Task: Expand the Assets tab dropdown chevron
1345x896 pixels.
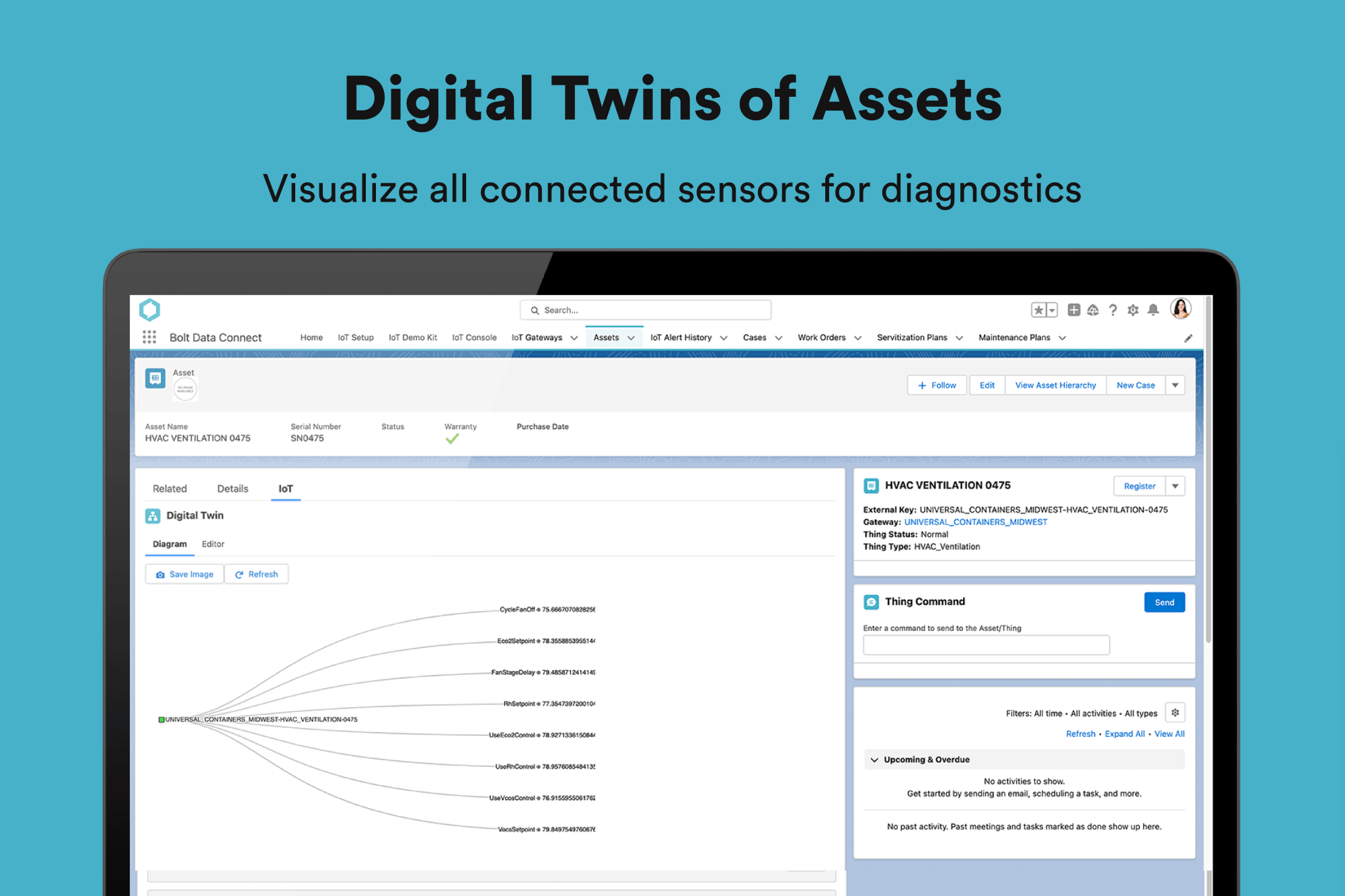Action: click(631, 338)
